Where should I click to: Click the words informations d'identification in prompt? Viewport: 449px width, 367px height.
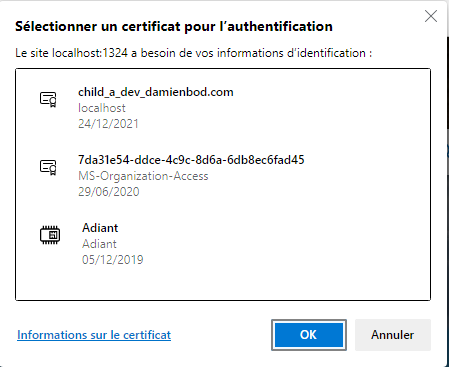[291, 53]
